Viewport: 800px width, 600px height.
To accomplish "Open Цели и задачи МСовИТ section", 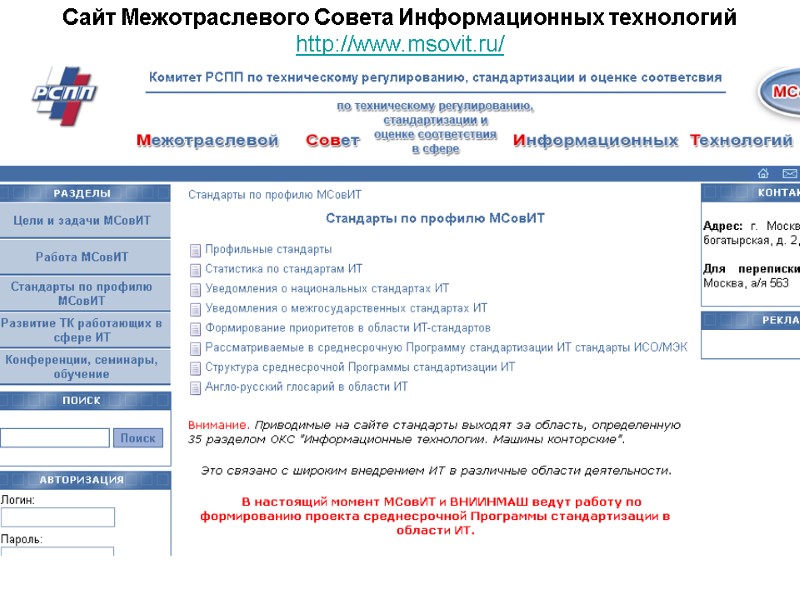I will [85, 220].
